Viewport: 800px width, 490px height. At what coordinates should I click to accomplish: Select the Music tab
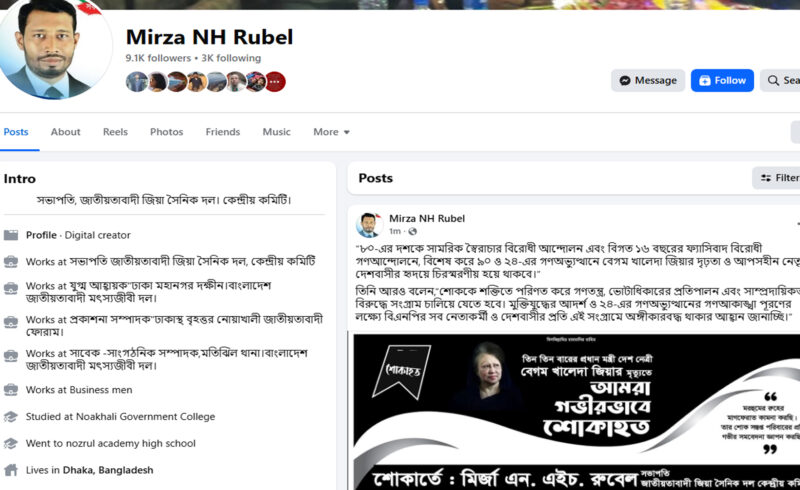point(277,132)
